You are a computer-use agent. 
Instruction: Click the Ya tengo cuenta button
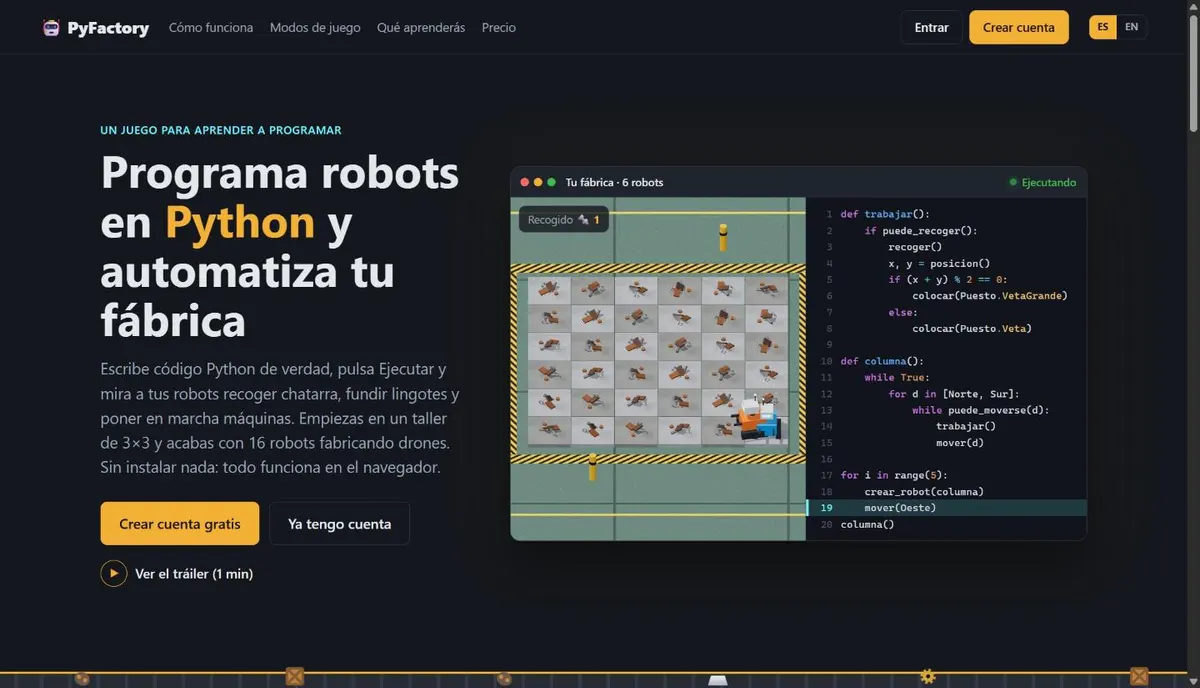(x=339, y=524)
